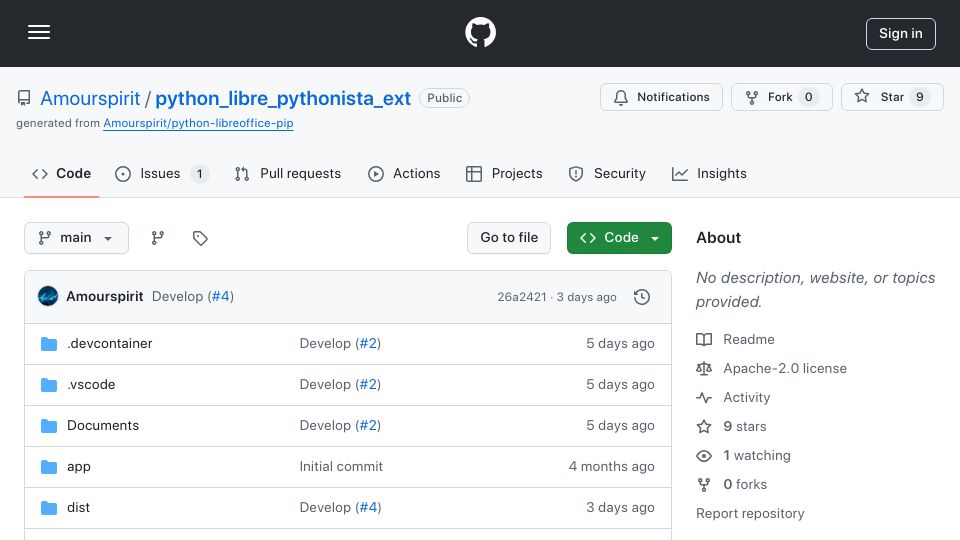Click the '4 months ago' timestamp on app row
960x540 pixels.
point(611,467)
